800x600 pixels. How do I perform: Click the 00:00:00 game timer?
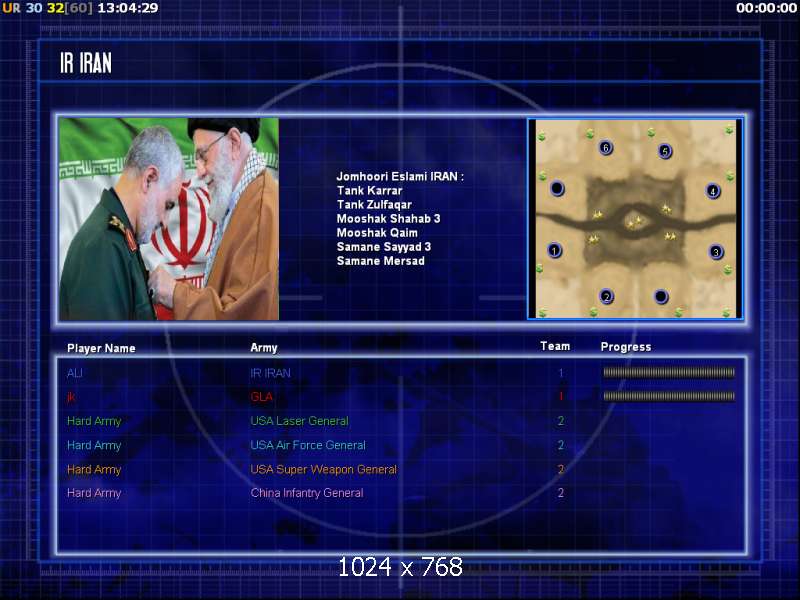pos(766,8)
